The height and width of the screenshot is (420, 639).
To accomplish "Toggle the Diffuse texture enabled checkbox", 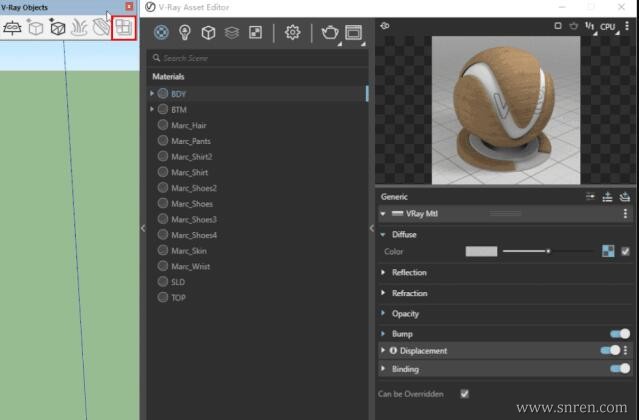I will 625,251.
